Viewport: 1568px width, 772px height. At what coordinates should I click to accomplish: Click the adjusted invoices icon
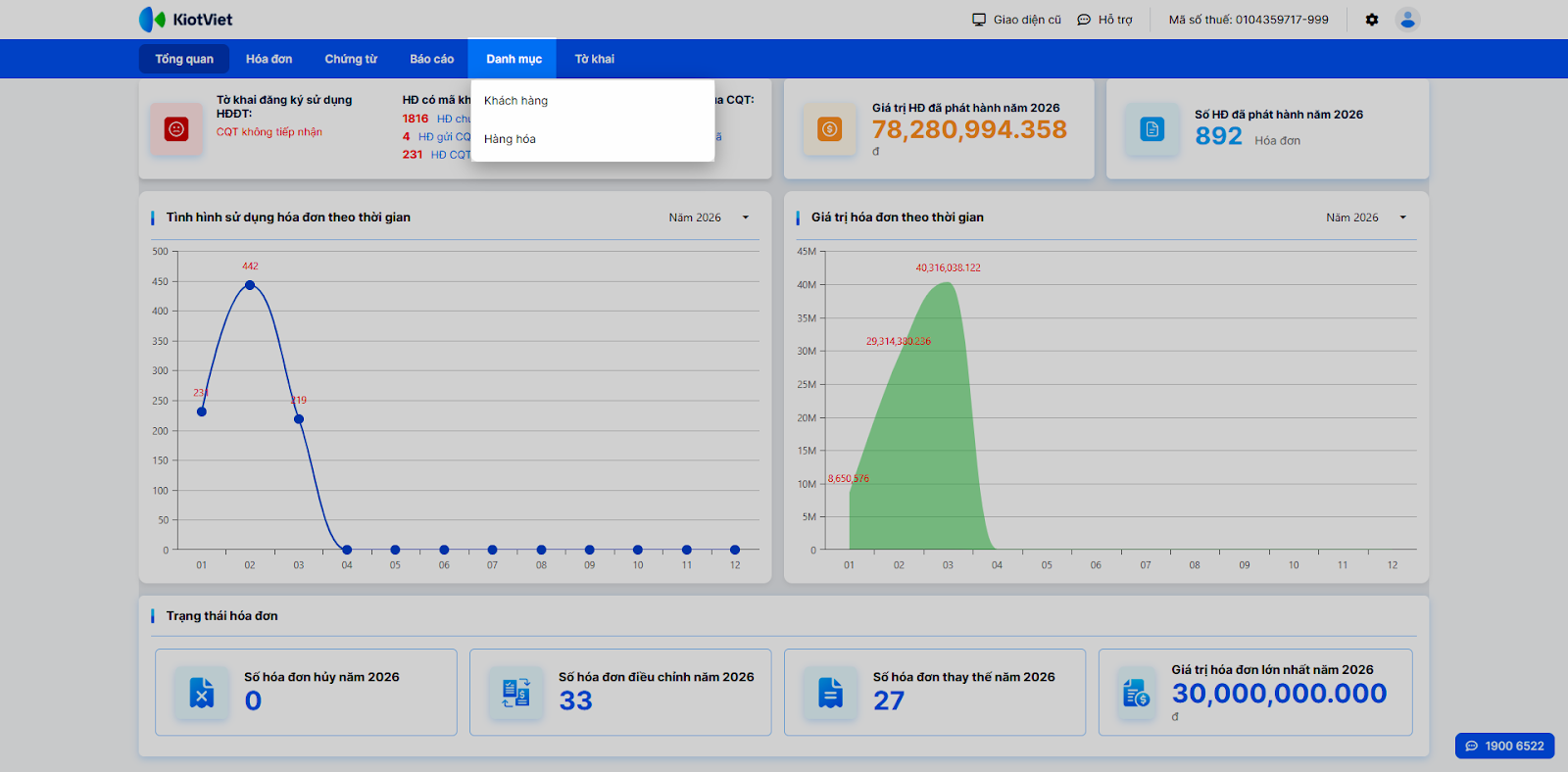[x=516, y=693]
